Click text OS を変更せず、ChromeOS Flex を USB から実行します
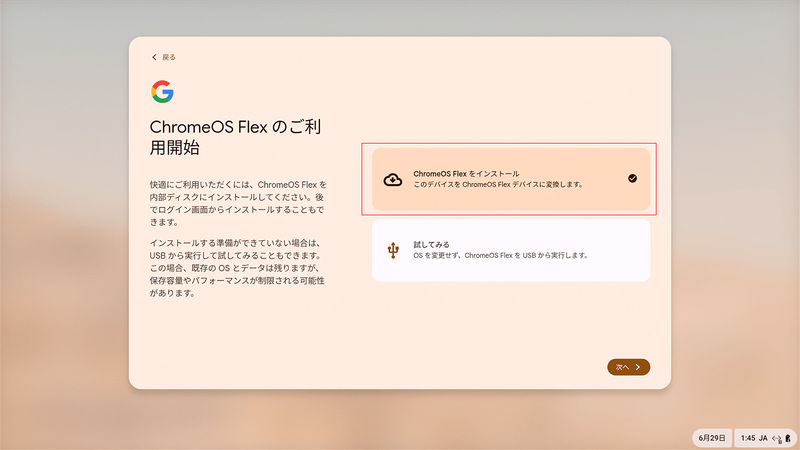800x450 pixels. tap(501, 255)
